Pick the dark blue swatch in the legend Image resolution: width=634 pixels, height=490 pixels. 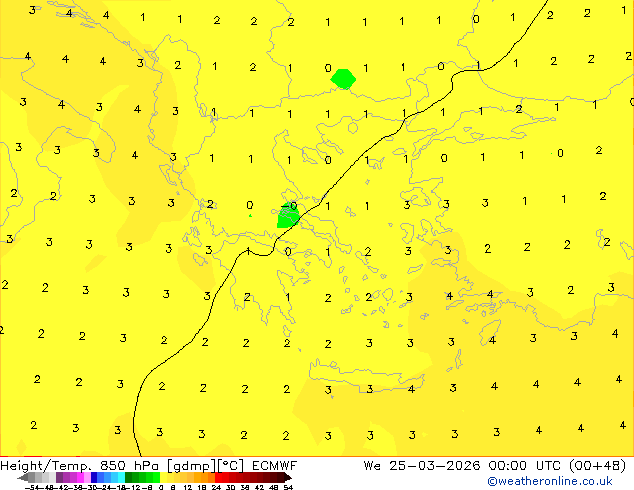[x=94, y=477]
